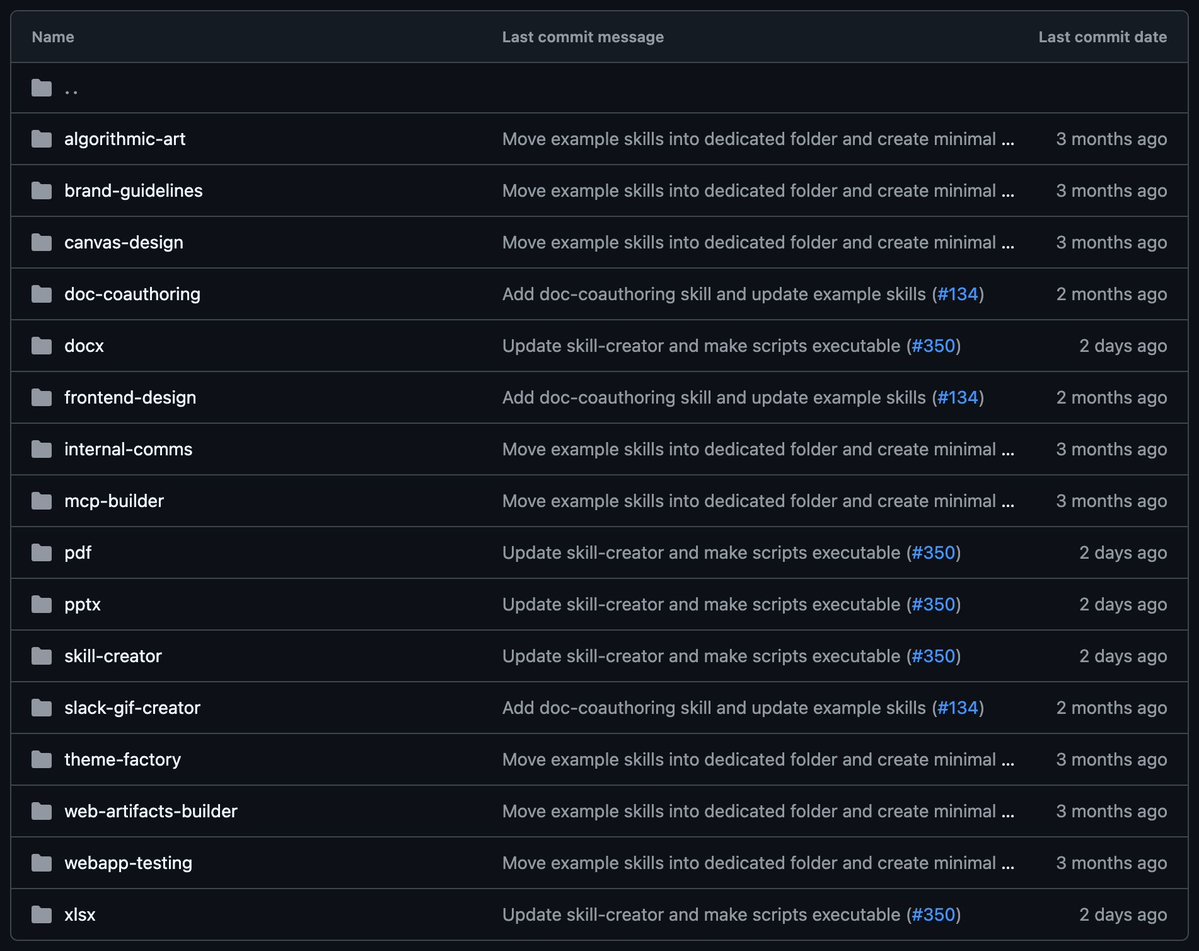The width and height of the screenshot is (1199, 951).
Task: Open pull request #350 in pptx row
Action: click(934, 605)
